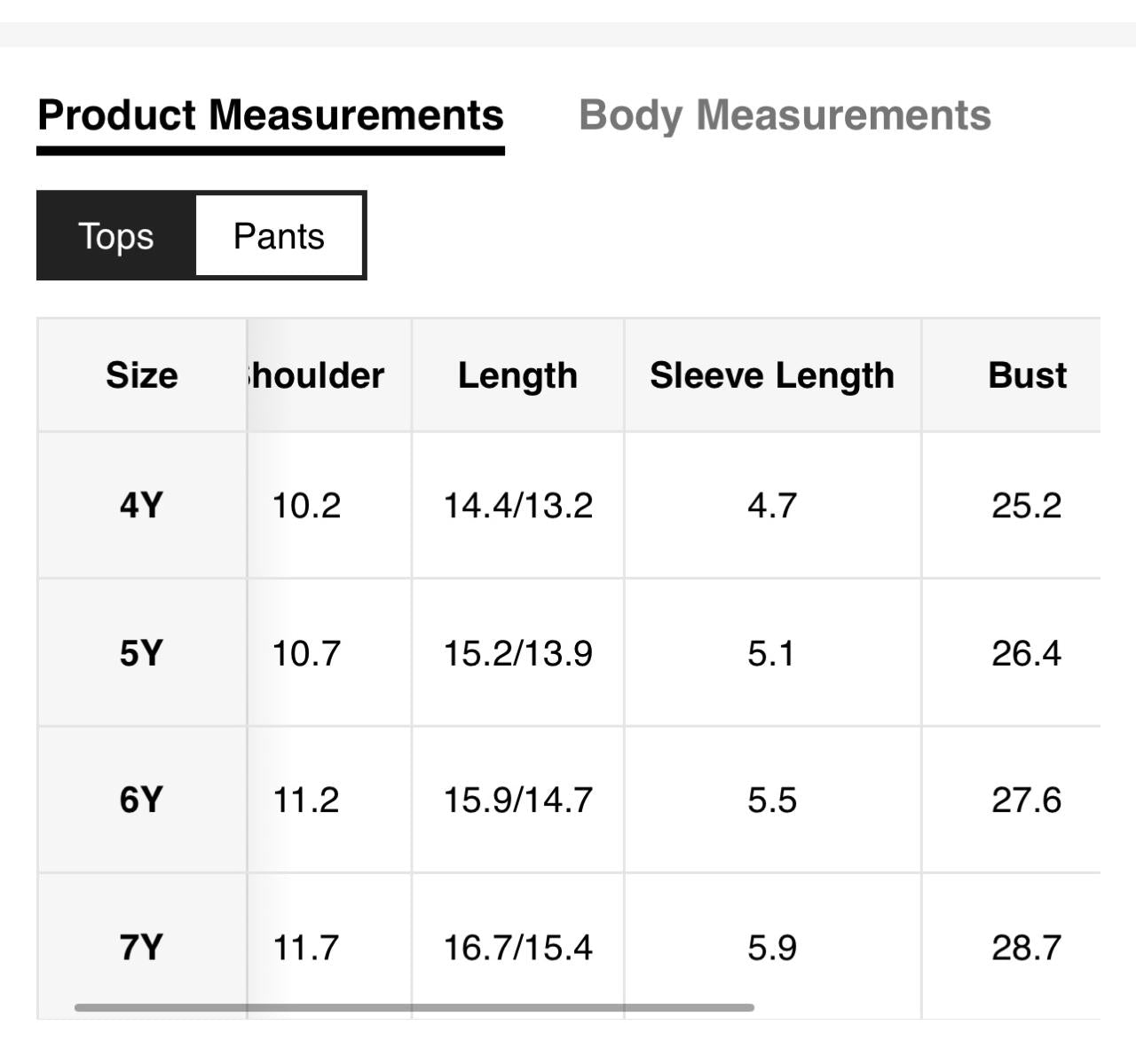Click the 26.4 bust value
Viewport: 1136px width, 1064px height.
pyautogui.click(x=1026, y=653)
